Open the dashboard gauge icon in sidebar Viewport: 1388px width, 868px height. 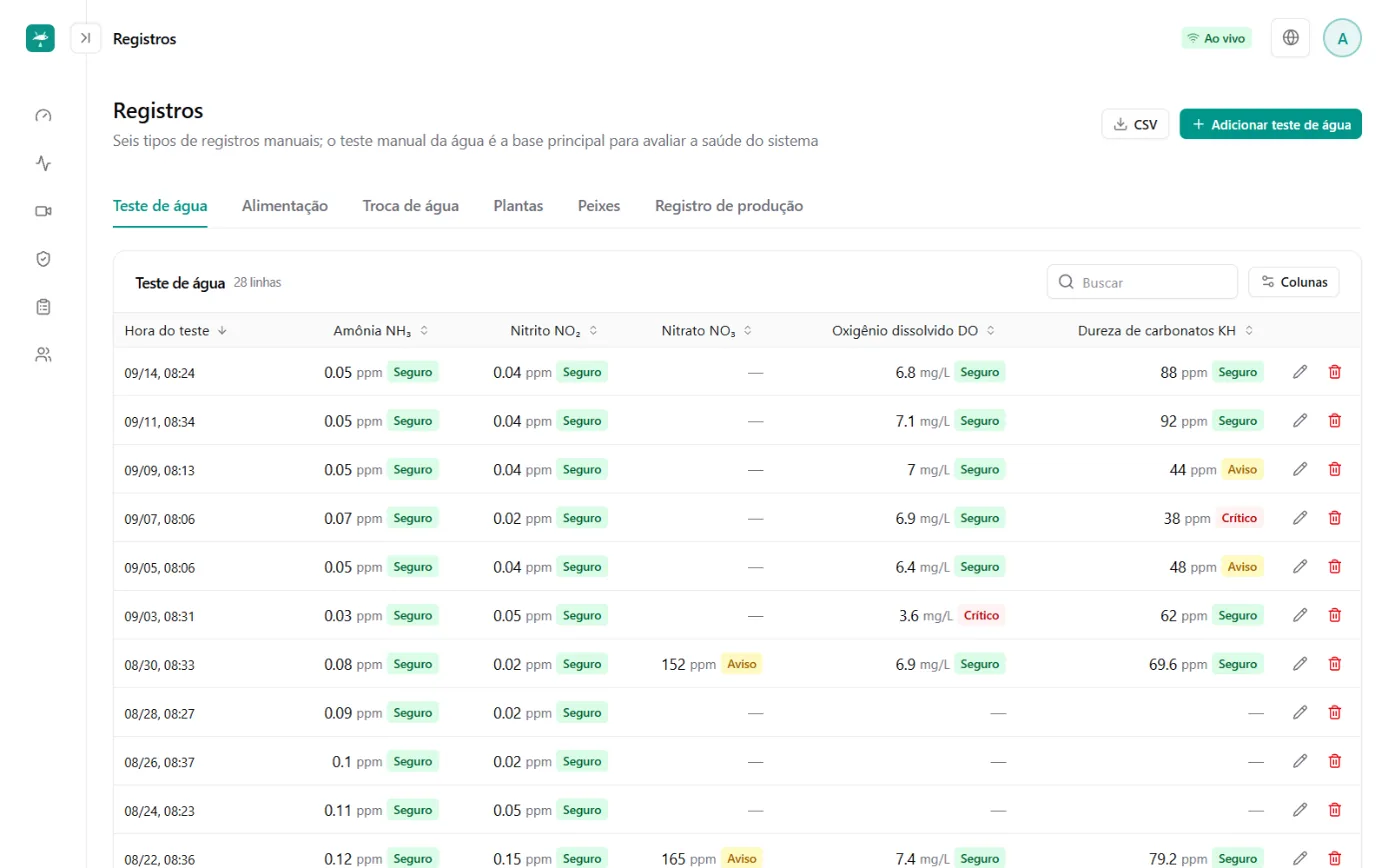(43, 115)
